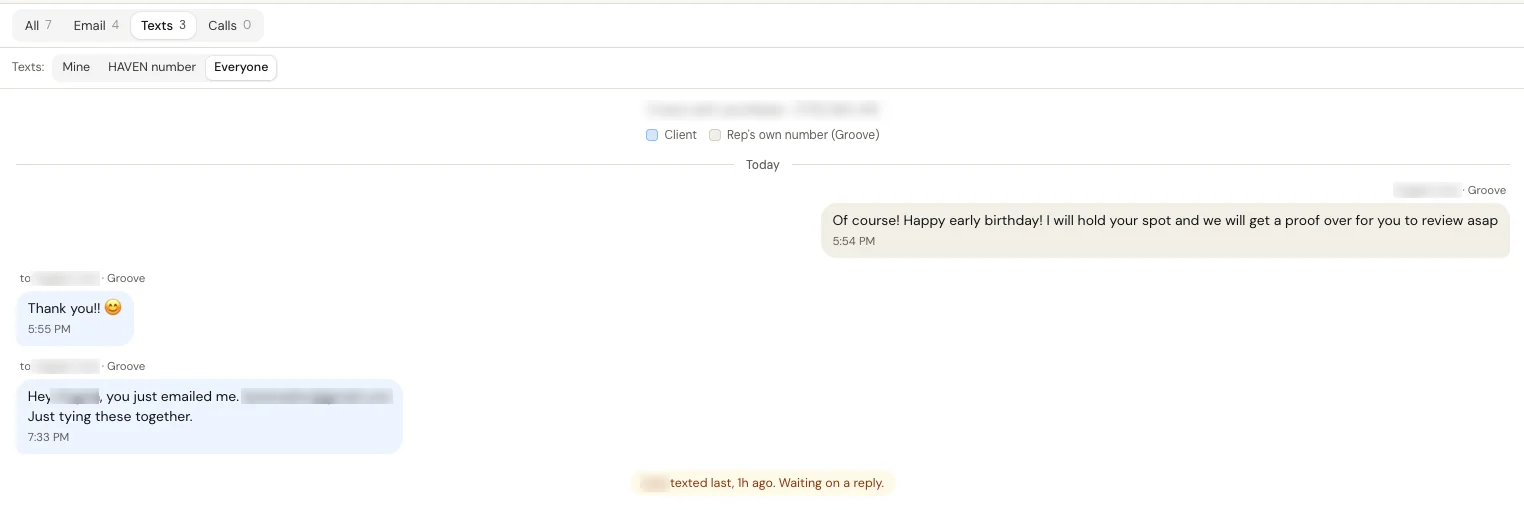Toggle the Rep's own number (Groove) checkbox
This screenshot has width=1524, height=510.
click(715, 135)
